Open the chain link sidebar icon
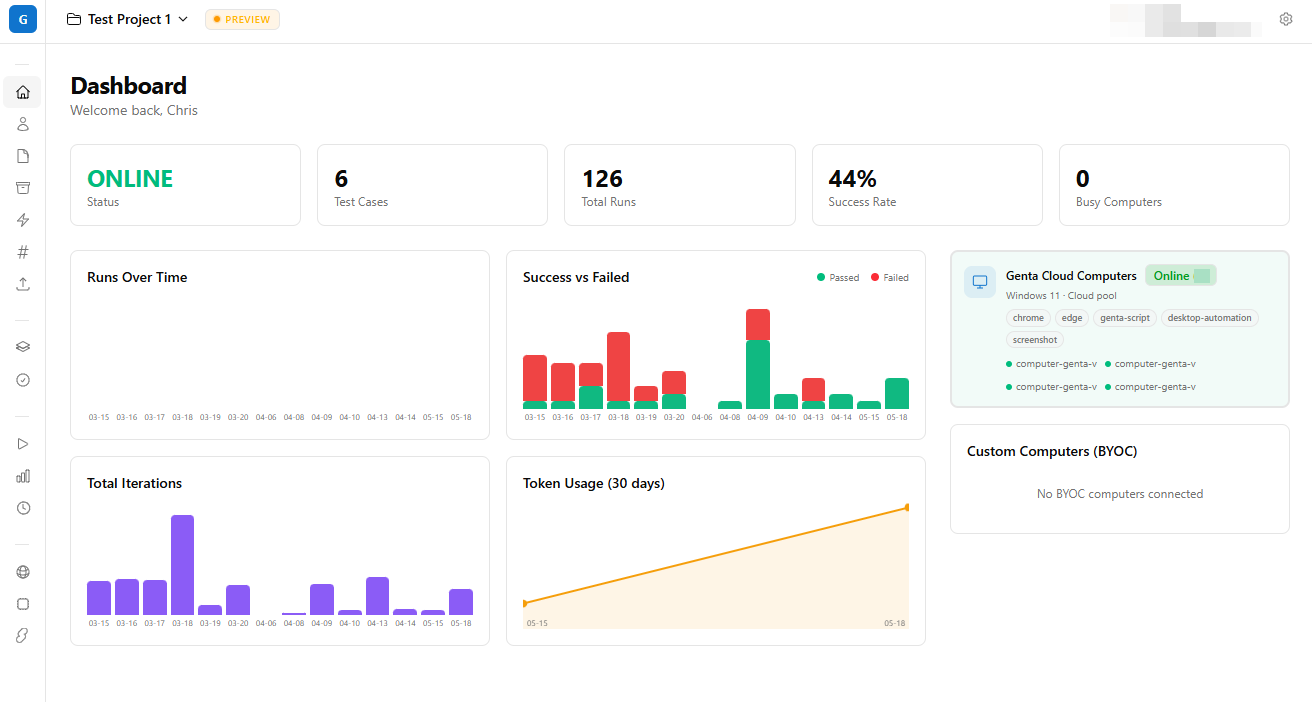Image resolution: width=1312 pixels, height=702 pixels. pos(23,636)
